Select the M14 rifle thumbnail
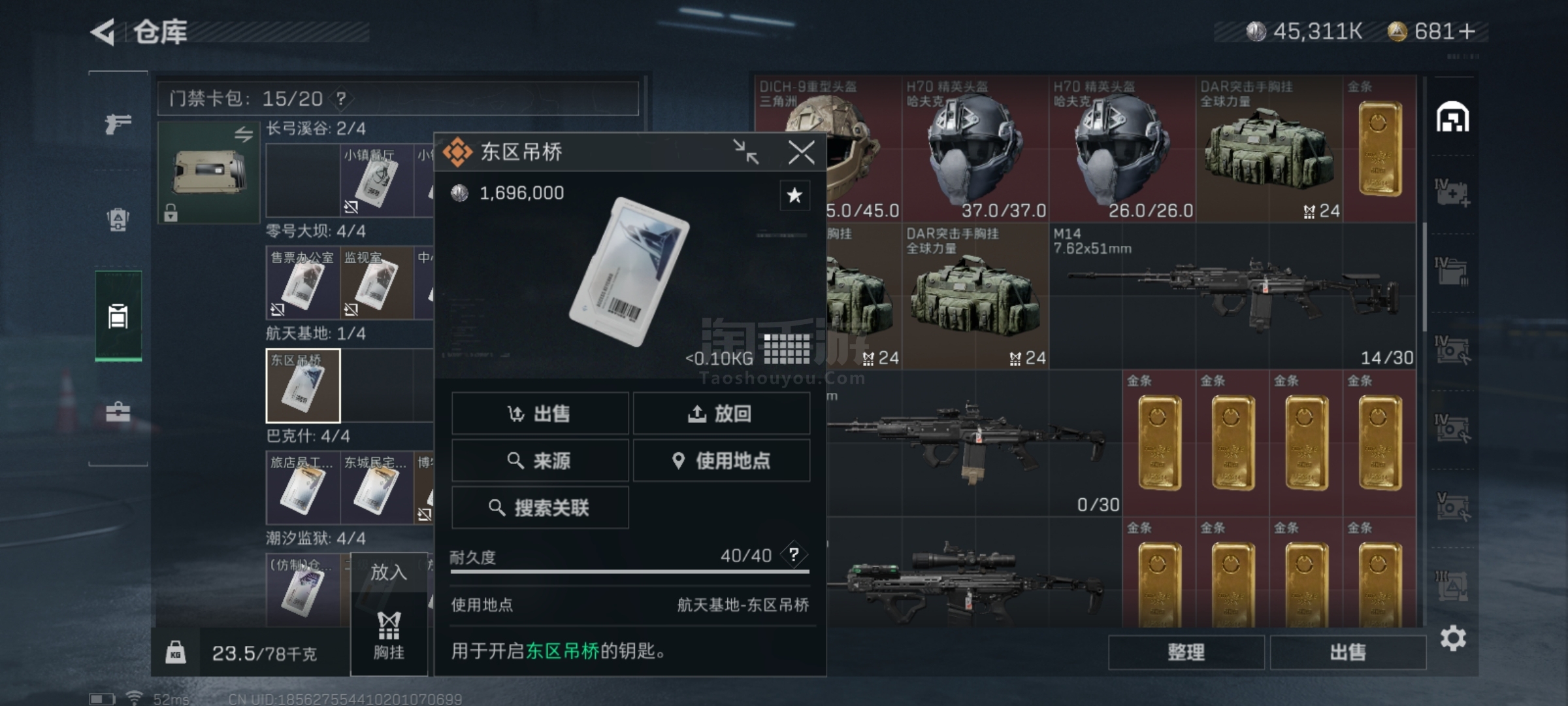Viewport: 1568px width, 706px height. click(1232, 296)
